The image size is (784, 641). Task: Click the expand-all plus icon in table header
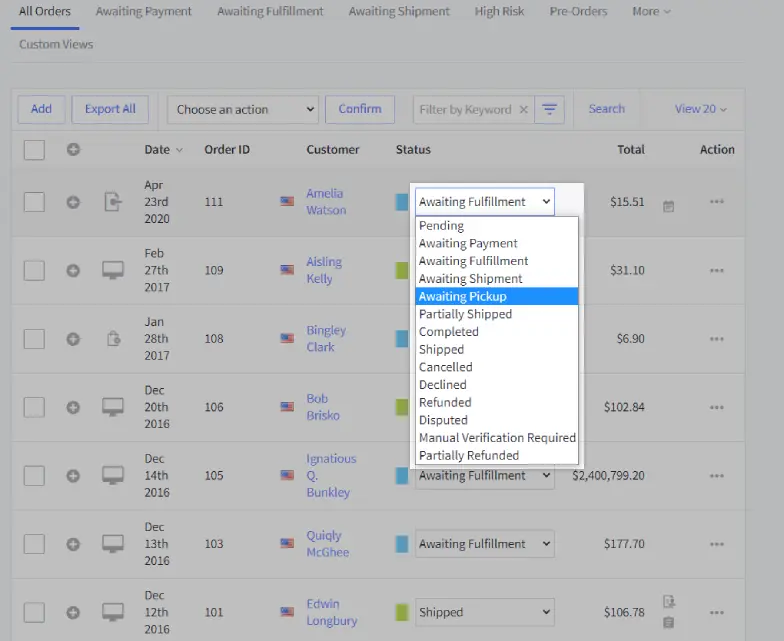pyautogui.click(x=73, y=150)
